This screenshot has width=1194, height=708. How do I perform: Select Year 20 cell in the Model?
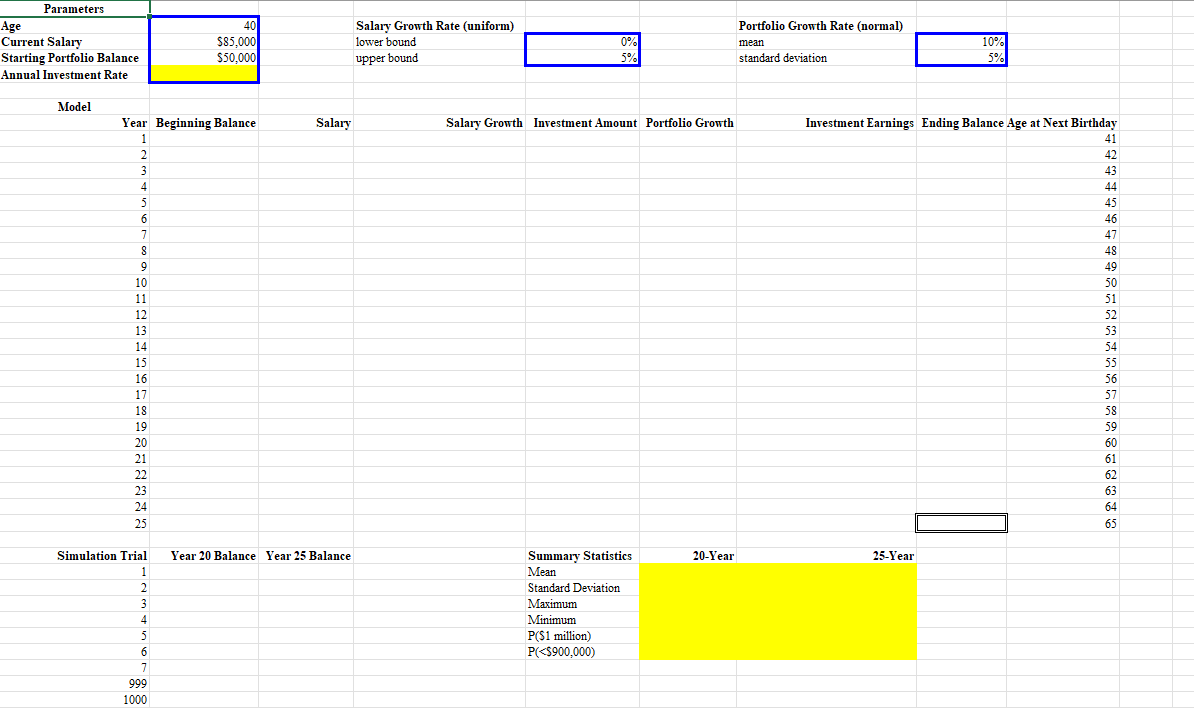tap(75, 442)
